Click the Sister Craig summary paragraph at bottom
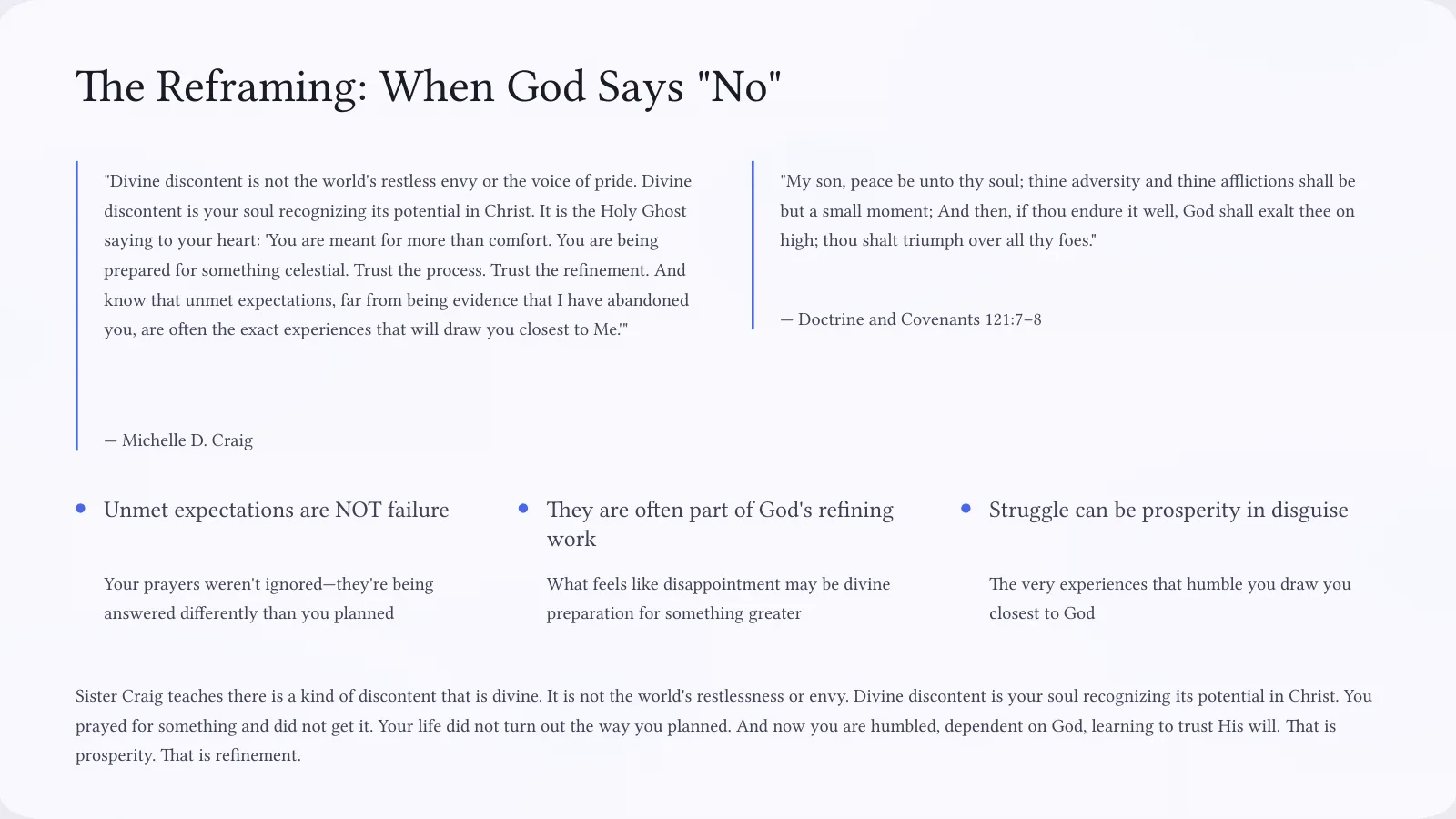The height and width of the screenshot is (819, 1456). click(723, 725)
